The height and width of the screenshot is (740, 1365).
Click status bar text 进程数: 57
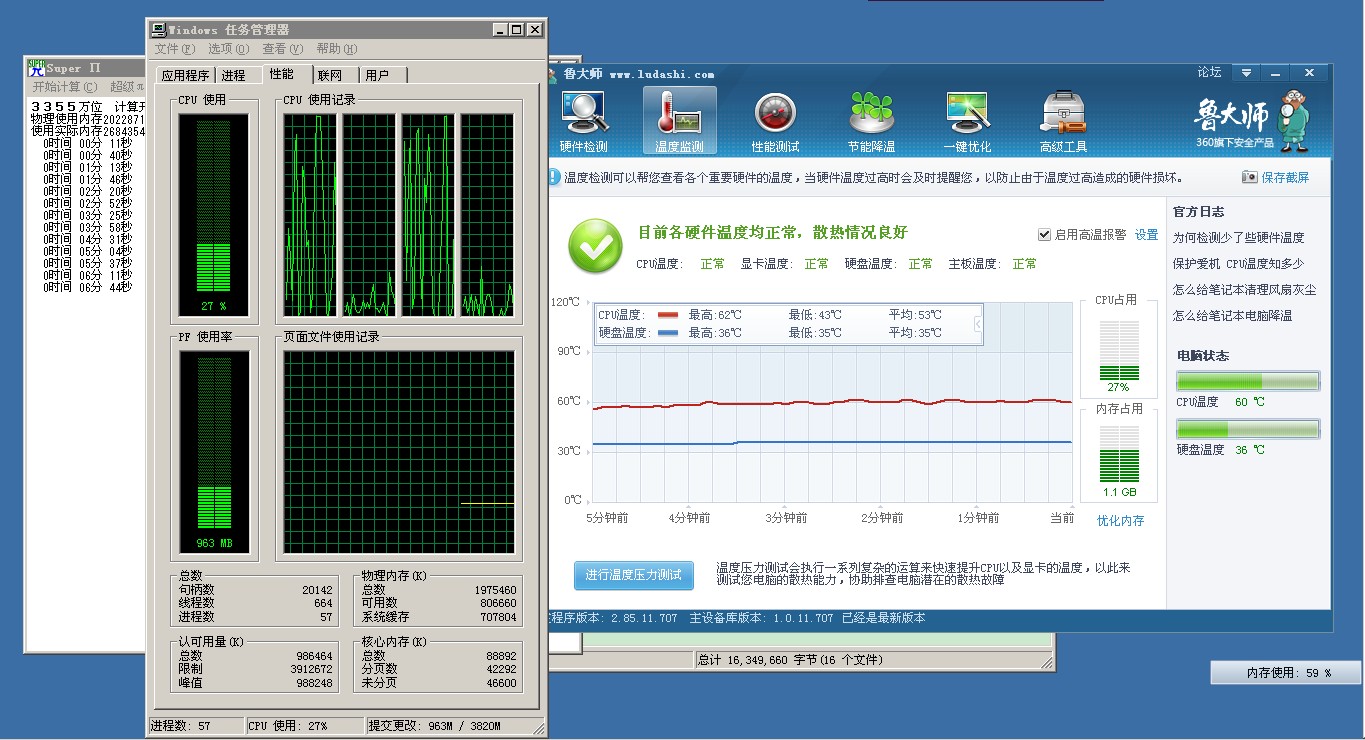tap(181, 726)
